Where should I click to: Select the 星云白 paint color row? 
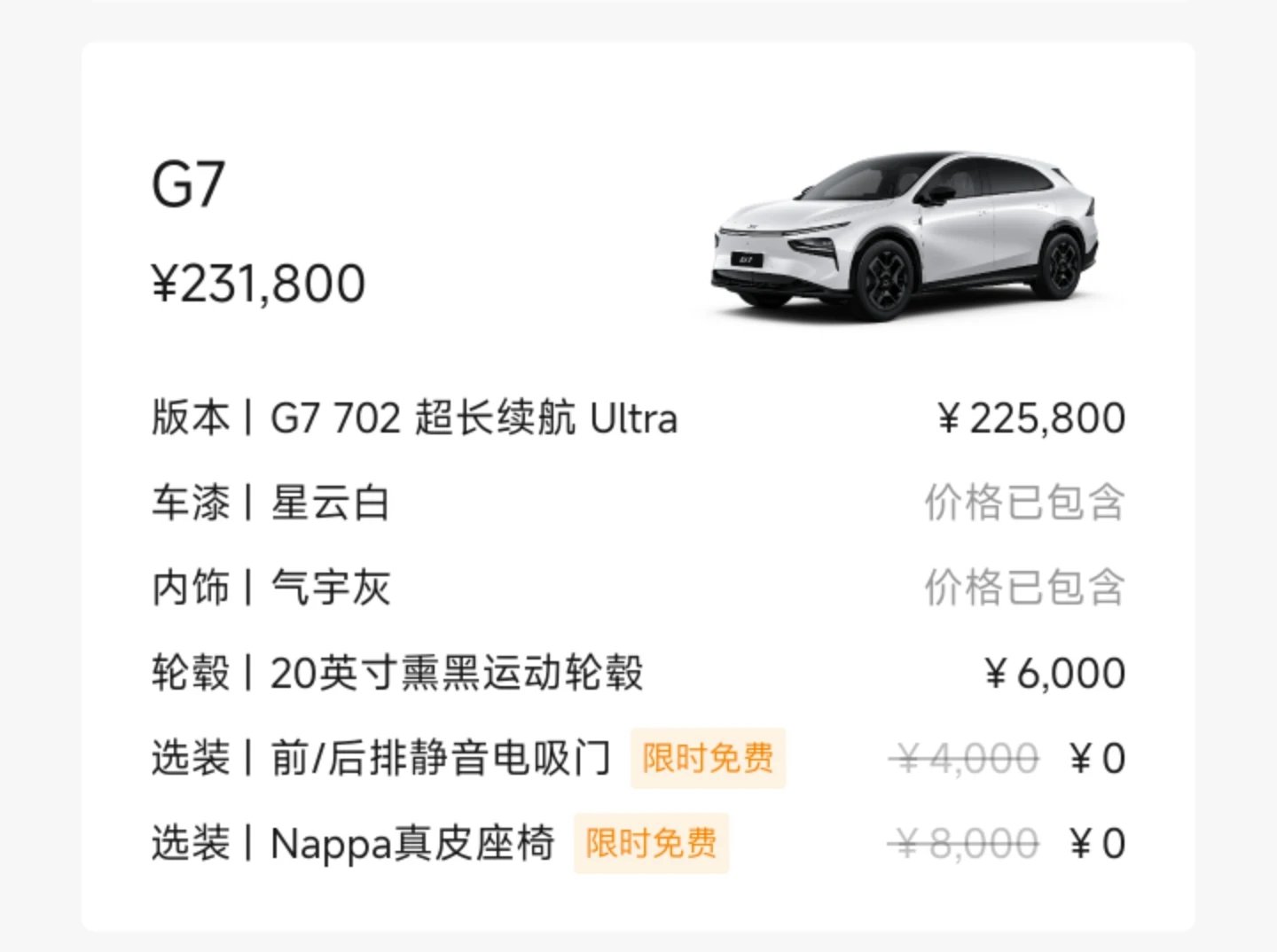click(330, 503)
